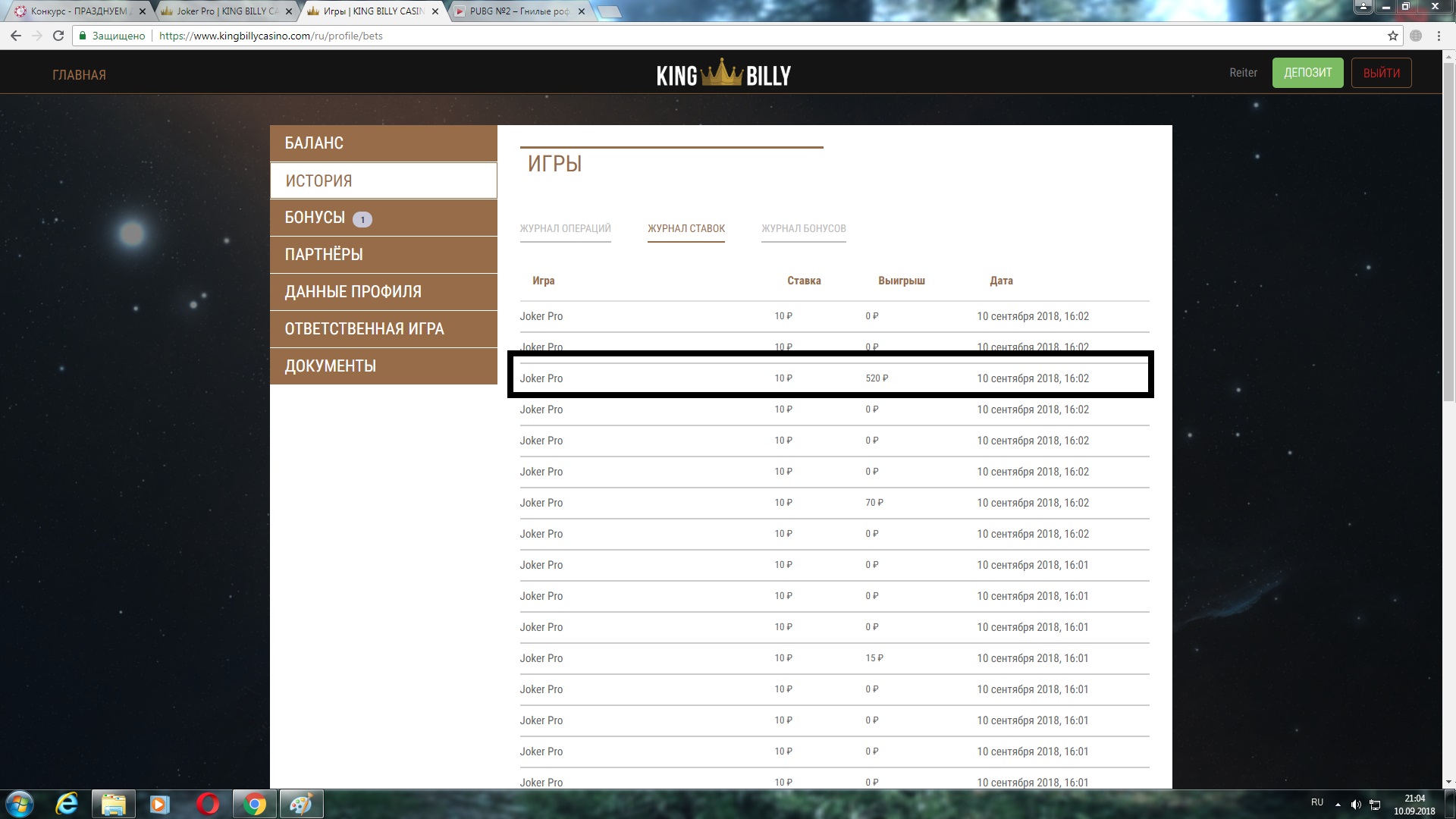Open Chrome menu three dots icon
This screenshot has height=819, width=1456.
click(x=1439, y=36)
